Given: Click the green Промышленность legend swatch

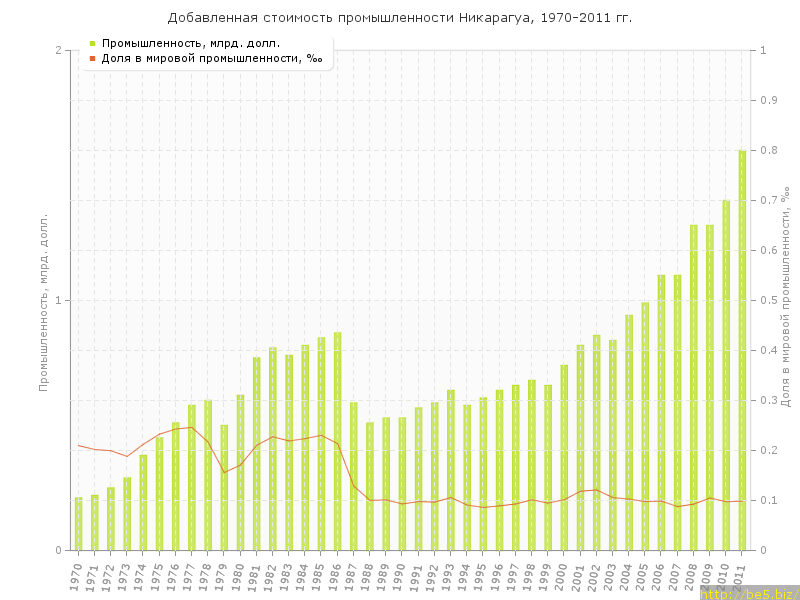Looking at the screenshot, I should pos(92,43).
